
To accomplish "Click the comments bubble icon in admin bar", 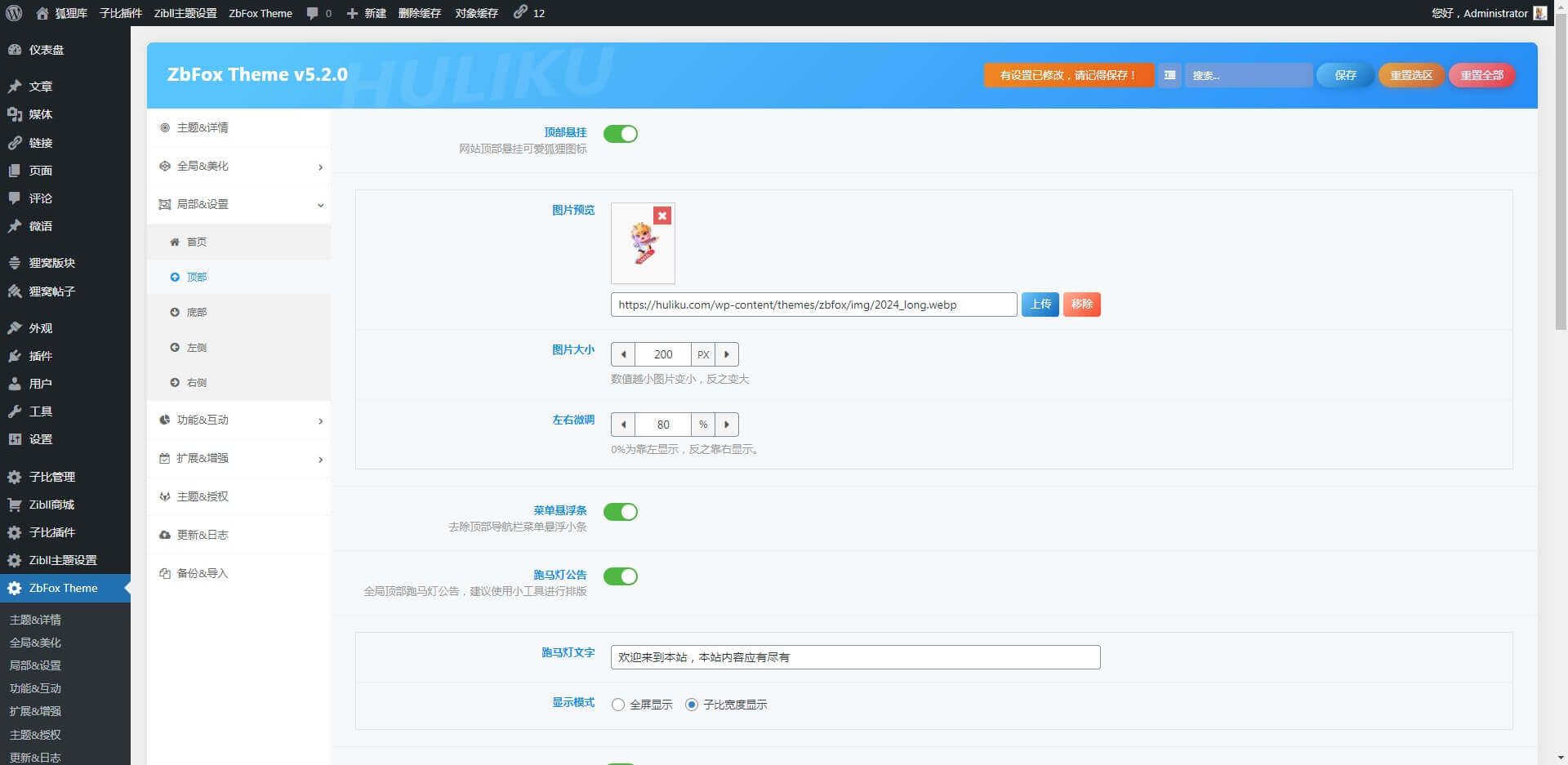I will (313, 13).
